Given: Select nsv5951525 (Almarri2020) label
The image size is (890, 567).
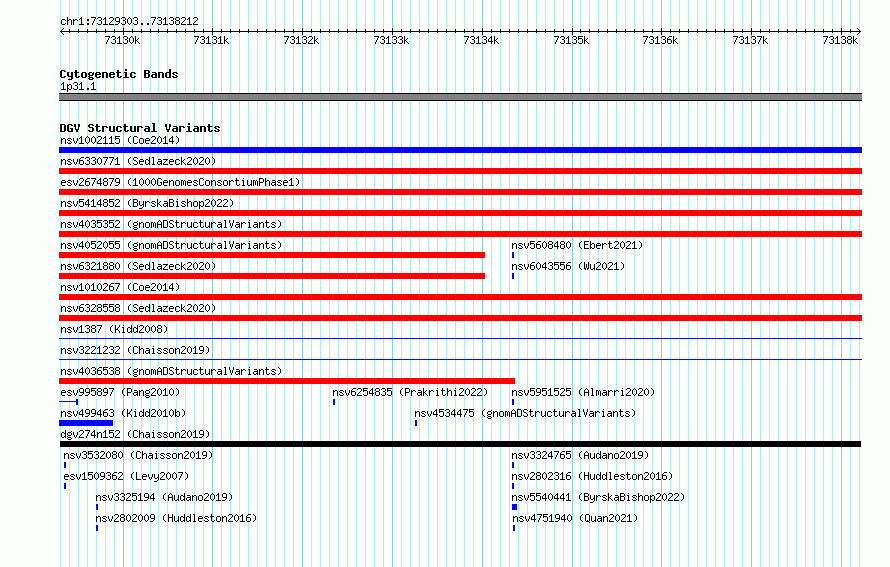Looking at the screenshot, I should [583, 392].
